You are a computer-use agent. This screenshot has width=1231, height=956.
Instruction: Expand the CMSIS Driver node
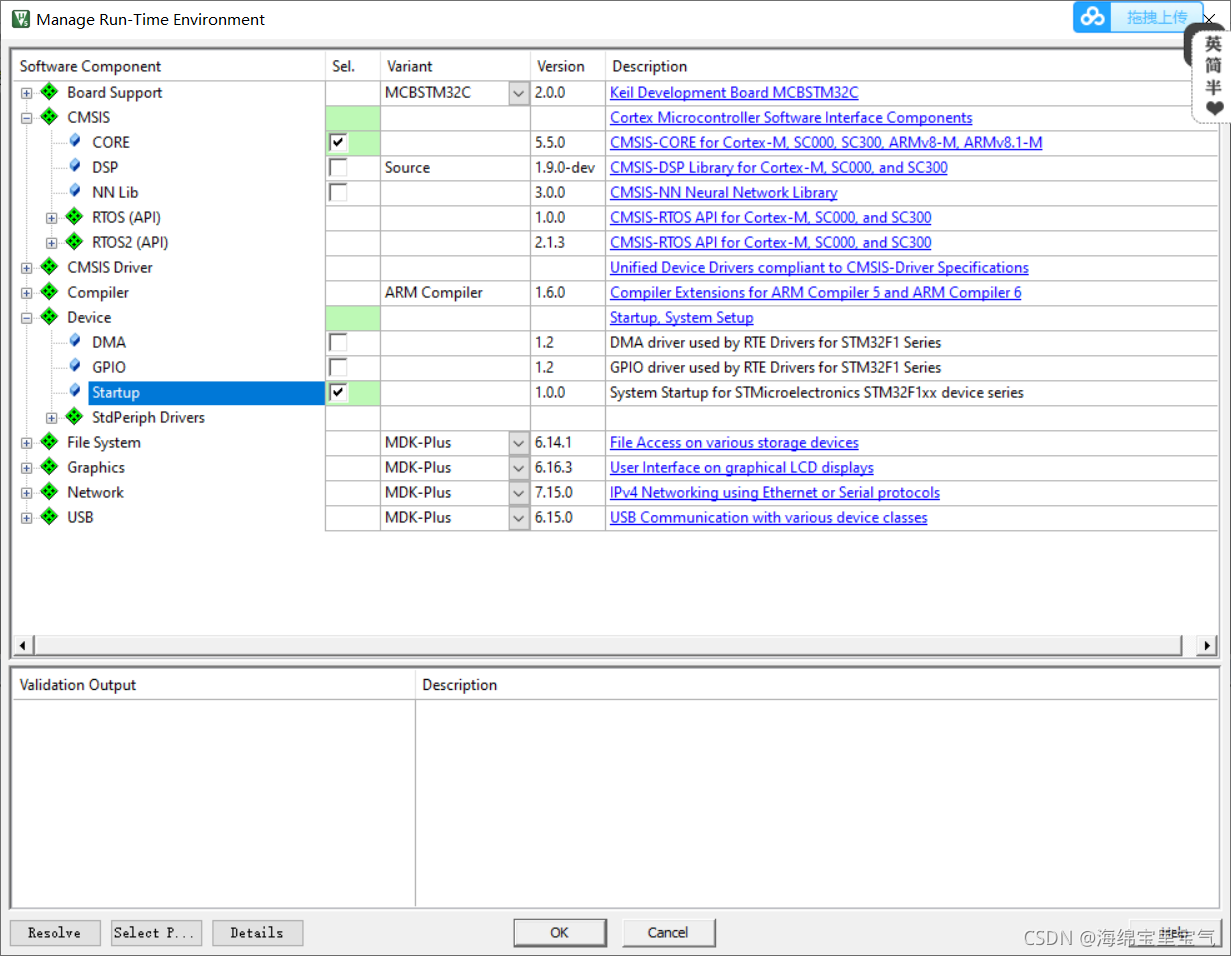(x=27, y=268)
